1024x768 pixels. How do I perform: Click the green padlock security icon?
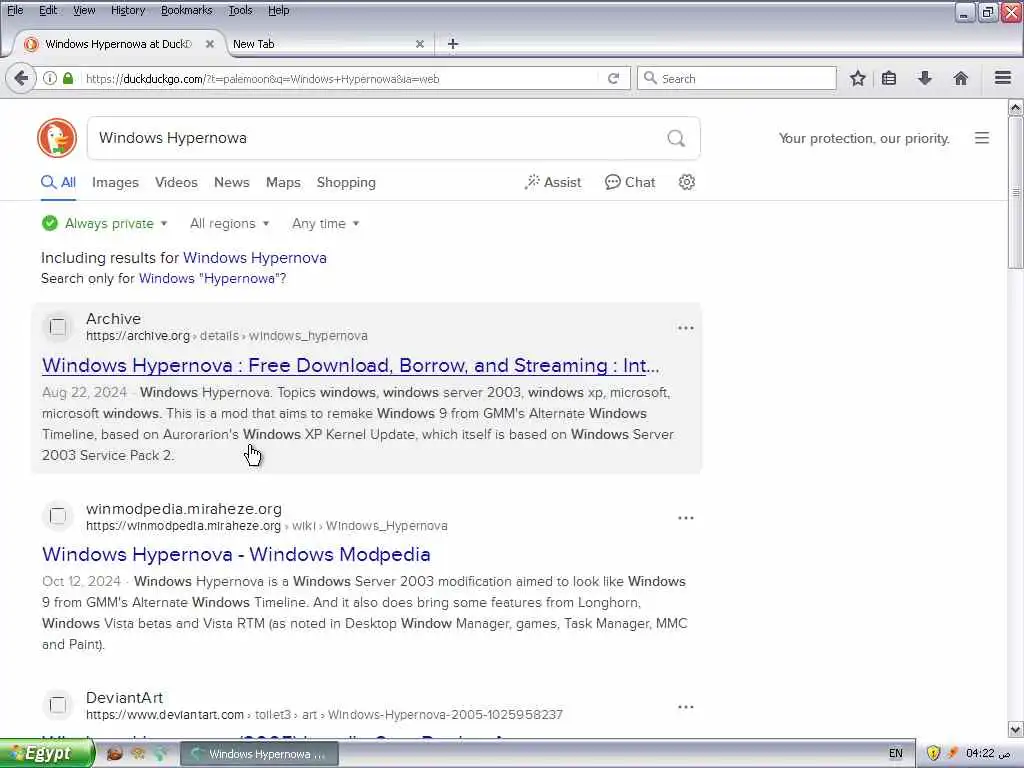68,78
